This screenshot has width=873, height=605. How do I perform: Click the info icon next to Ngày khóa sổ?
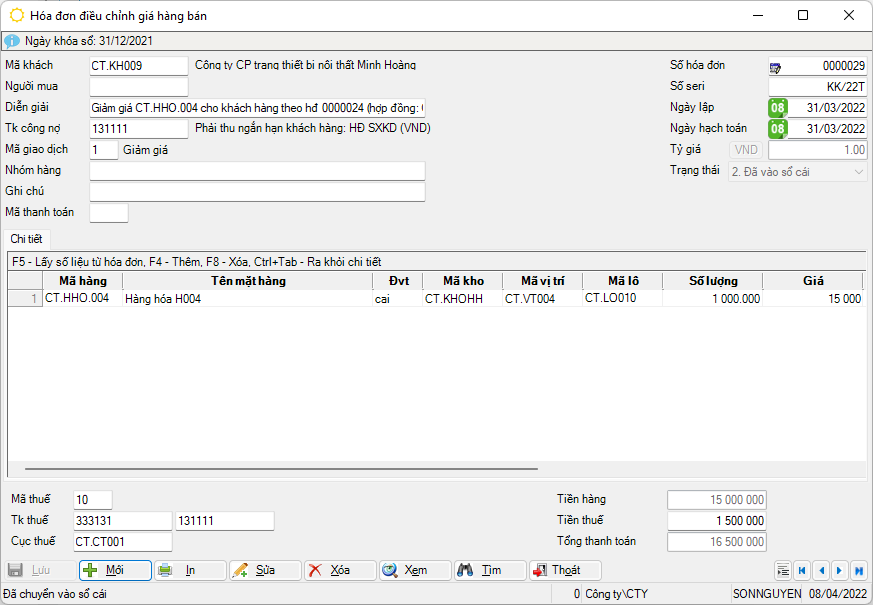click(x=12, y=41)
